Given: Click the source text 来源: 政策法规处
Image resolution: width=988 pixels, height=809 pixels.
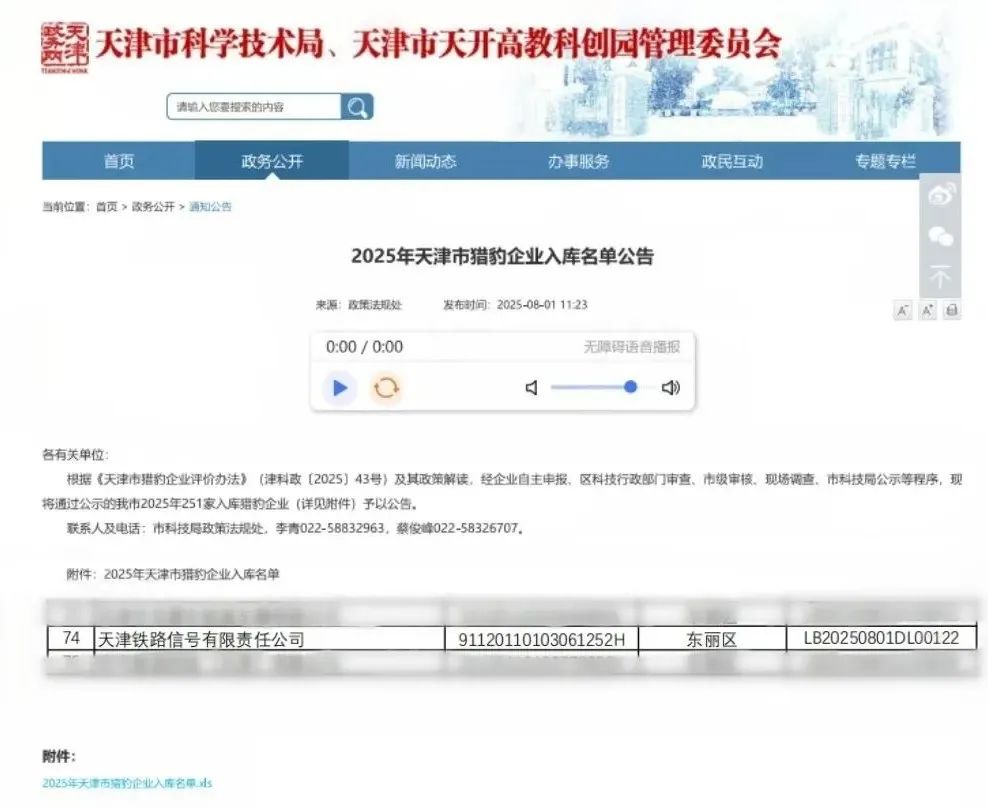Looking at the screenshot, I should click(x=359, y=305).
